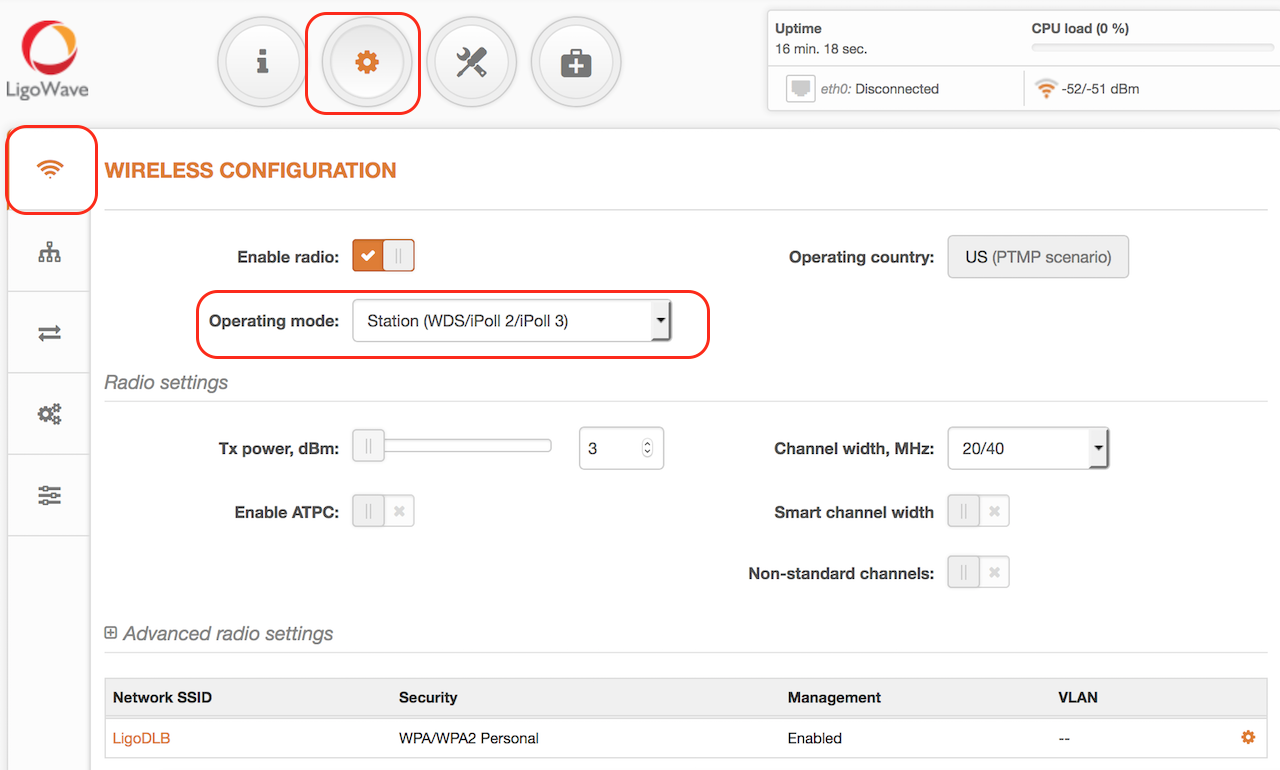Open the LigoDLB network link
The height and width of the screenshot is (770, 1280).
pos(140,737)
